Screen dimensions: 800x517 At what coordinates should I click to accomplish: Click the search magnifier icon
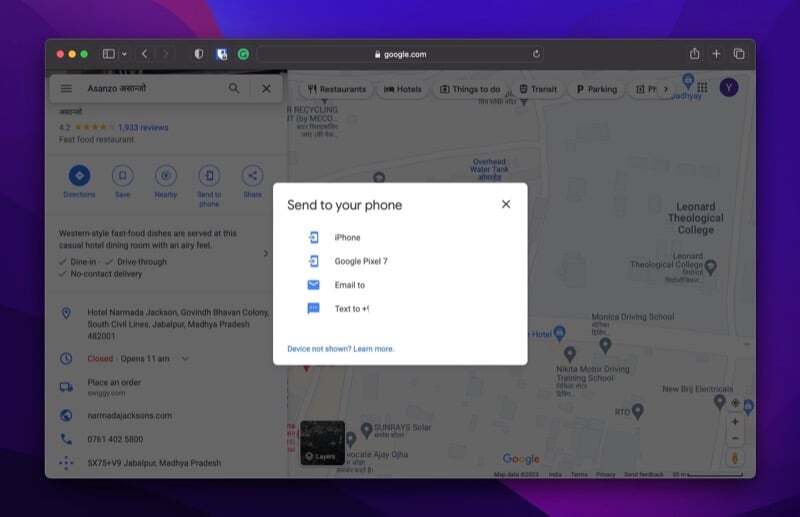[x=234, y=89]
